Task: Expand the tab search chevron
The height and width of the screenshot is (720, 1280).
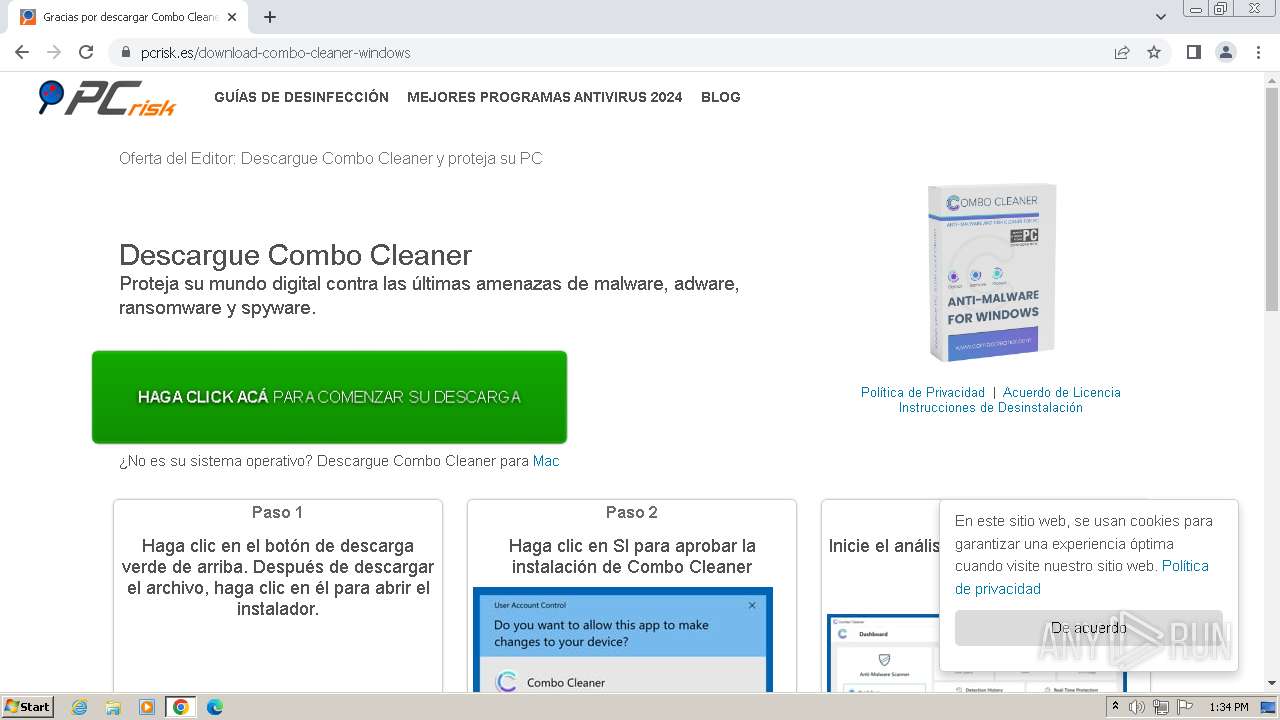Action: coord(1161,17)
